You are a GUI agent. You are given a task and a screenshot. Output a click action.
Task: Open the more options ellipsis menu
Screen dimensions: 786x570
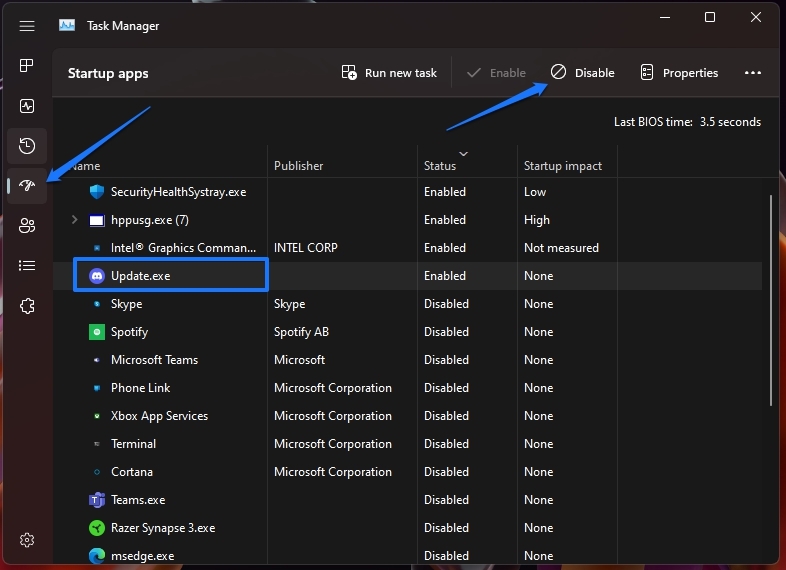[752, 73]
